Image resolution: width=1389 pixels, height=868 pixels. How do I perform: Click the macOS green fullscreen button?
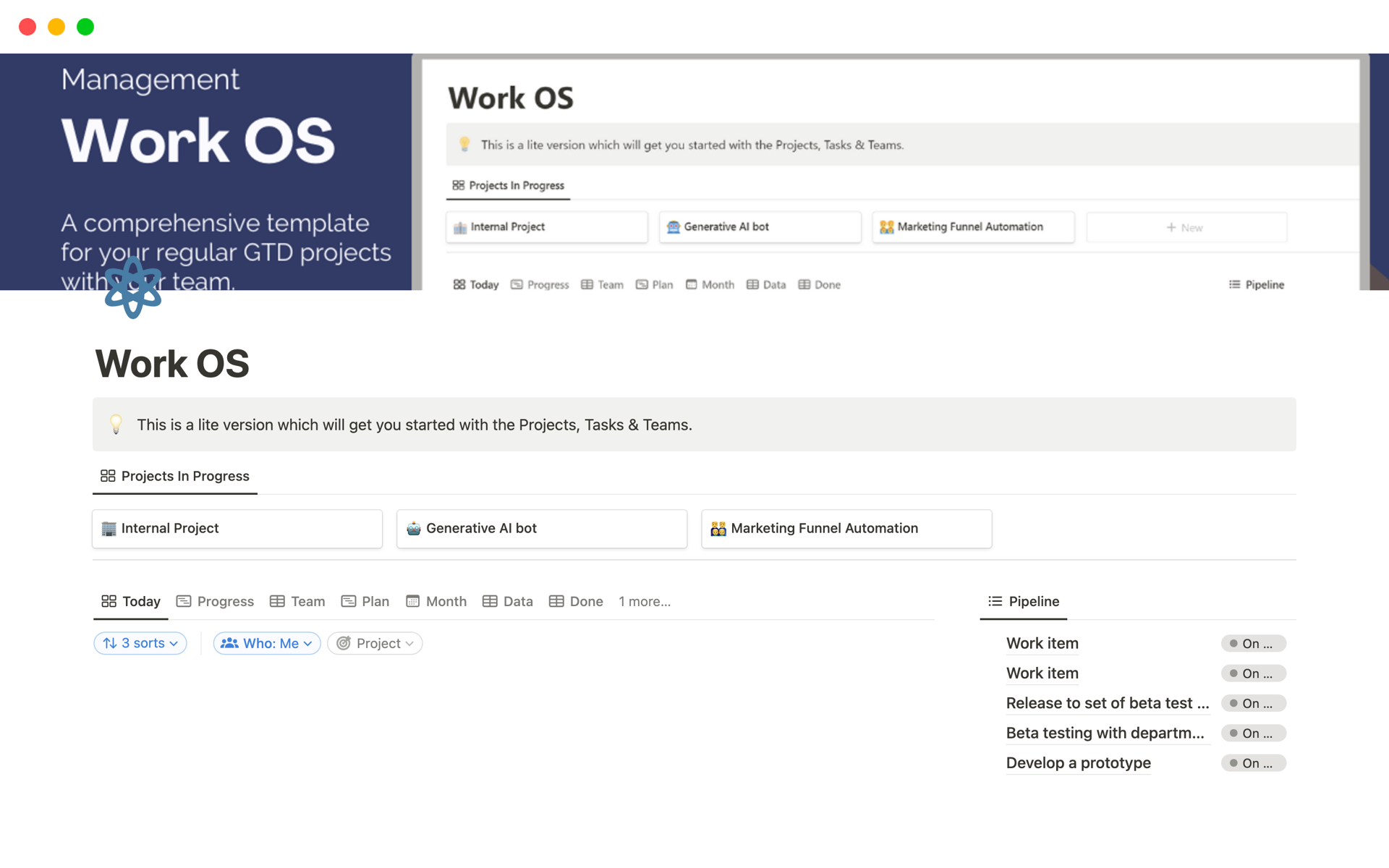[x=85, y=27]
